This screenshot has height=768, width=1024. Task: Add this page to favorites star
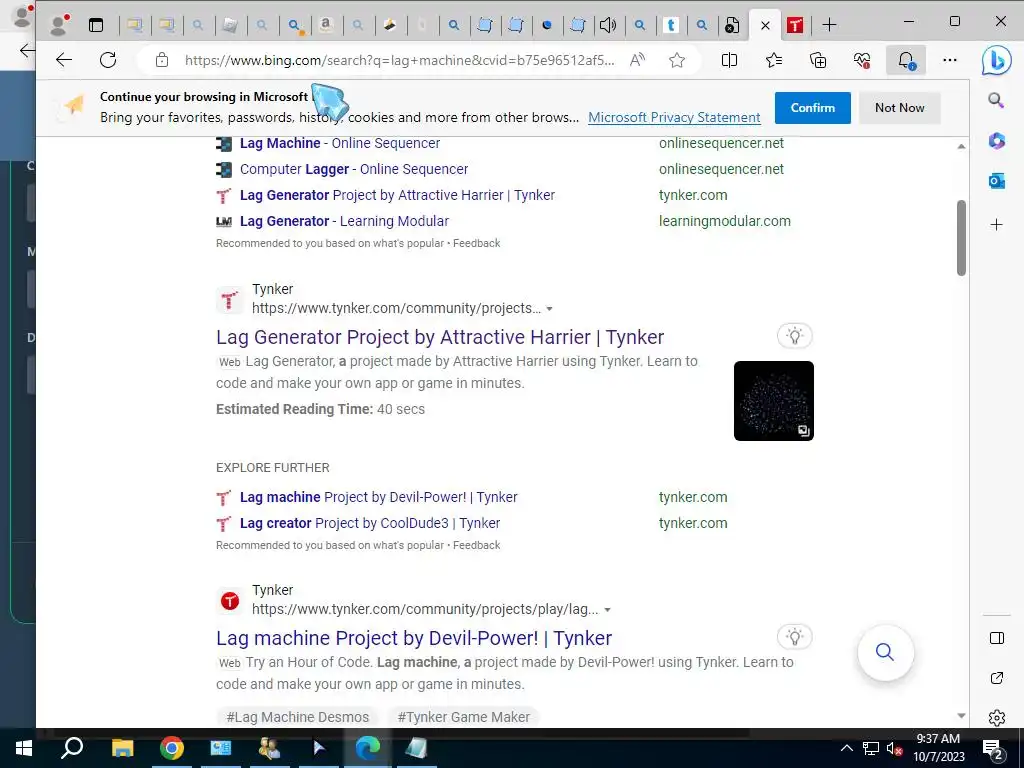point(677,60)
